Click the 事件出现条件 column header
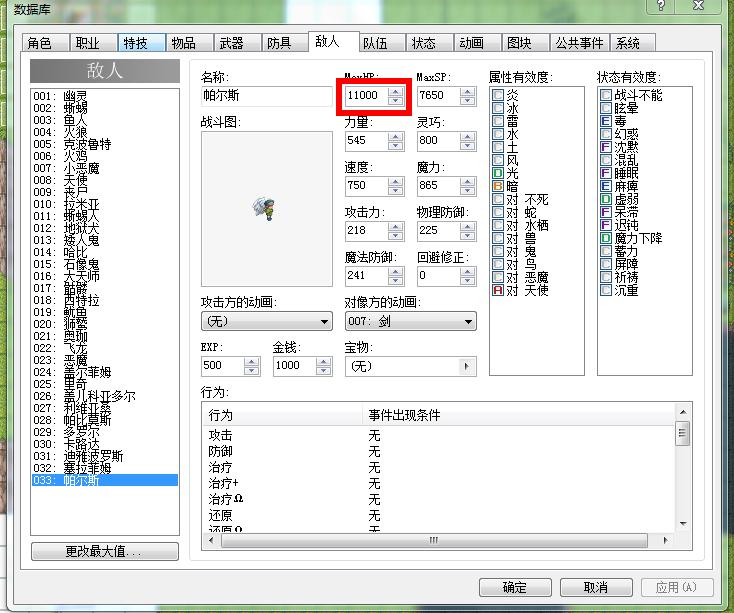Screen dimensions: 734x613 tap(518, 415)
